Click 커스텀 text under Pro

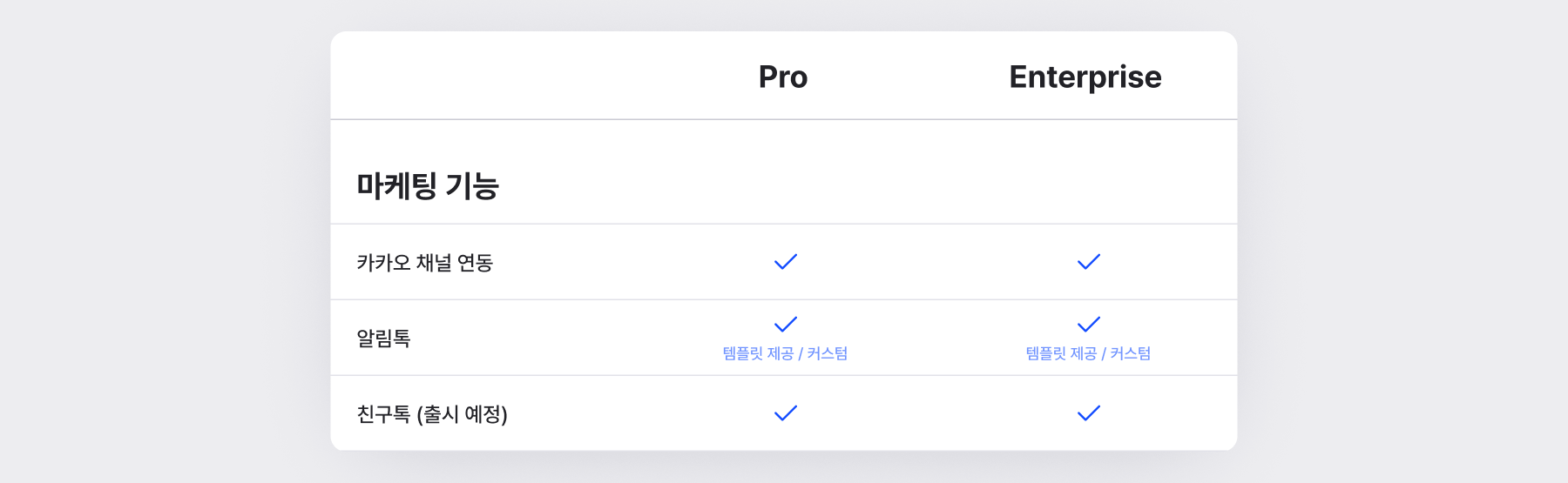(828, 353)
